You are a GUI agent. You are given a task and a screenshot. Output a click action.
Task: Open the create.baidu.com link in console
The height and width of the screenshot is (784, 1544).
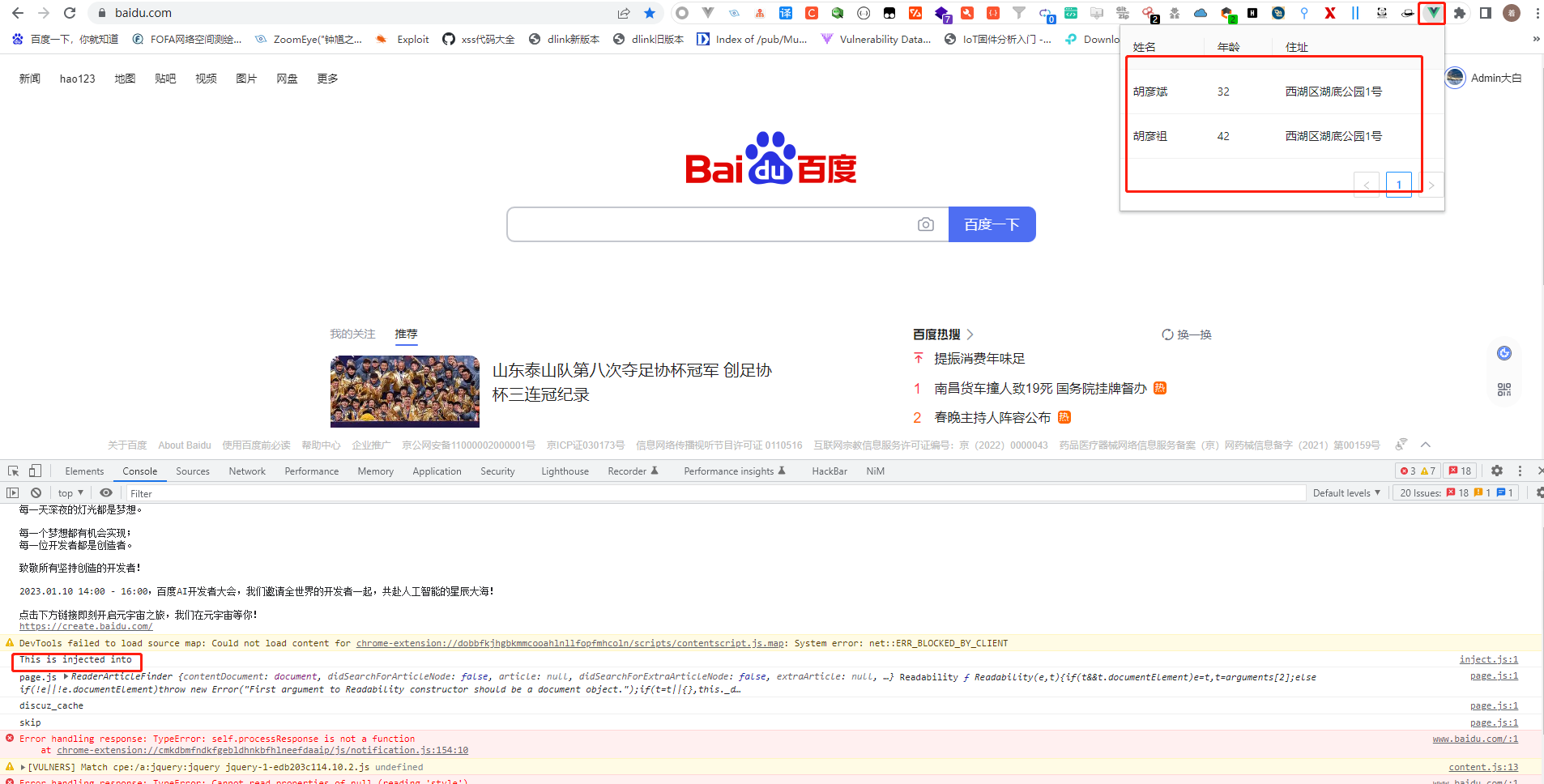pyautogui.click(x=86, y=626)
